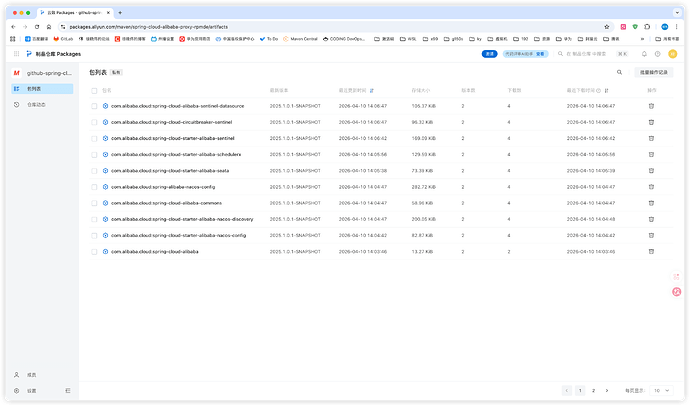Image resolution: width=690 pixels, height=405 pixels.
Task: Open the com.alibaba.cloud:spring-cloud-starter-alibaba-seata package
Action: (x=170, y=171)
